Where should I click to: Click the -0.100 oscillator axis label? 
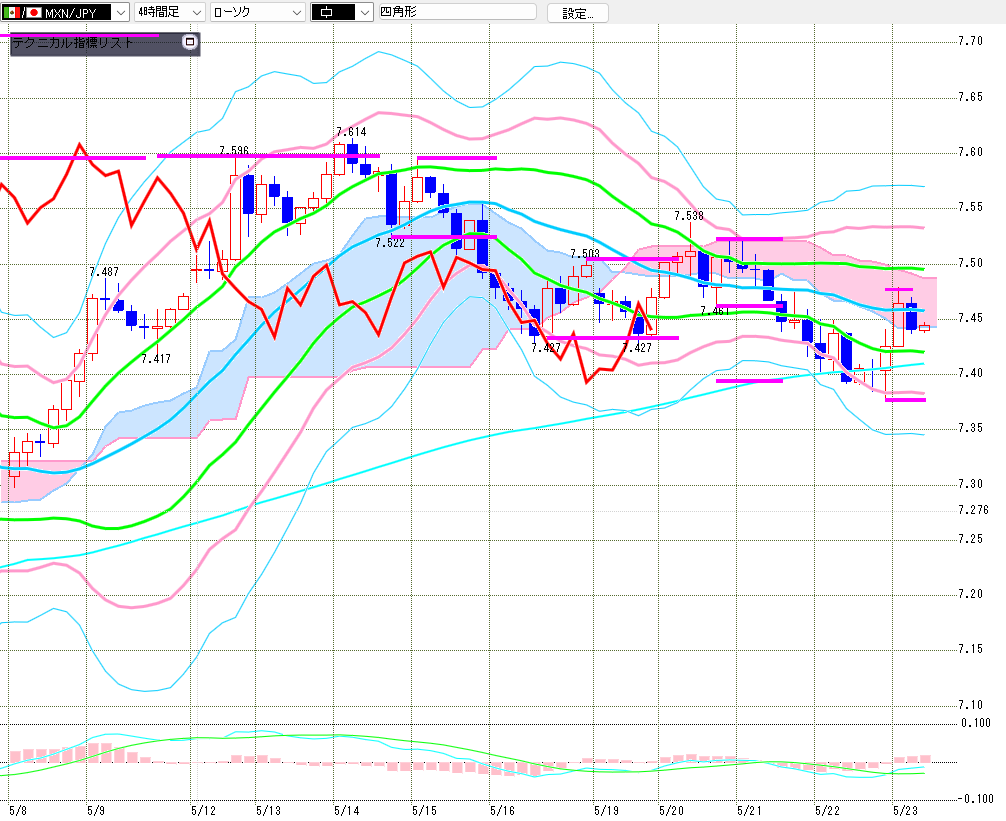pos(975,799)
